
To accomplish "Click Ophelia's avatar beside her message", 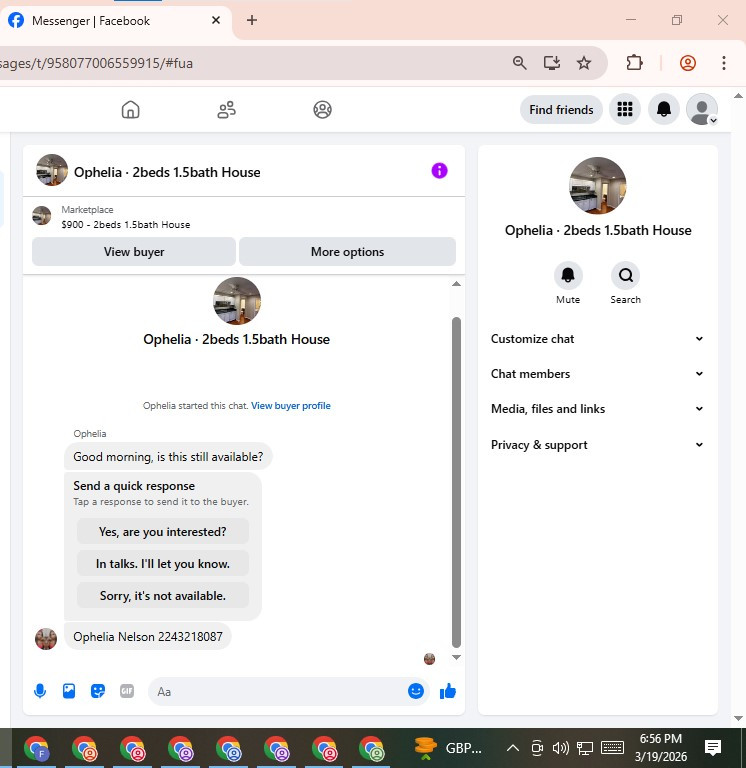I will 46,639.
